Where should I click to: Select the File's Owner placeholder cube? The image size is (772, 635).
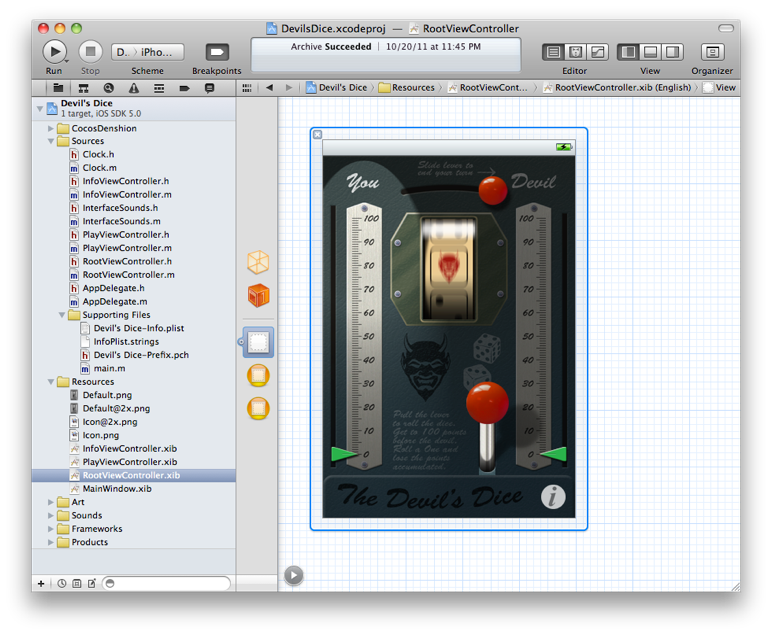click(258, 263)
